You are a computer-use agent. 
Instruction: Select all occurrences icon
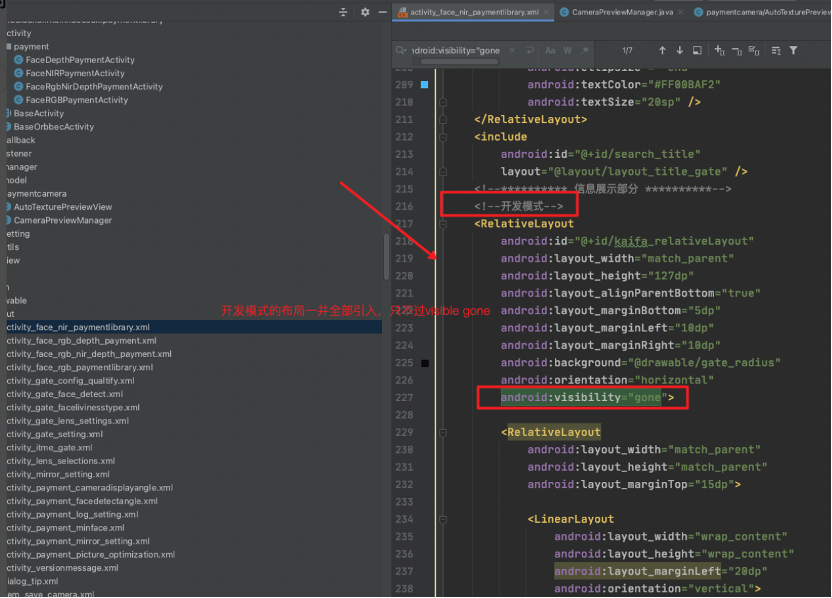coord(754,50)
